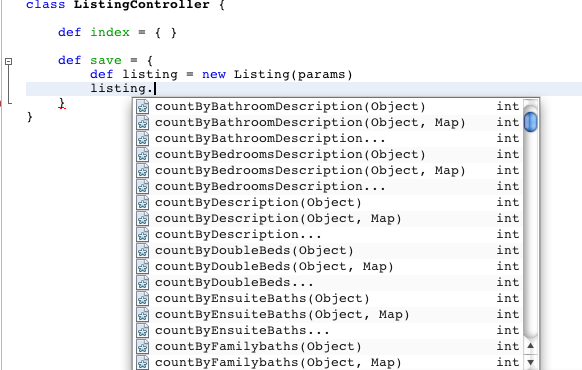Choose countByBathroomDescription(Object, Map) completion

pos(328,123)
